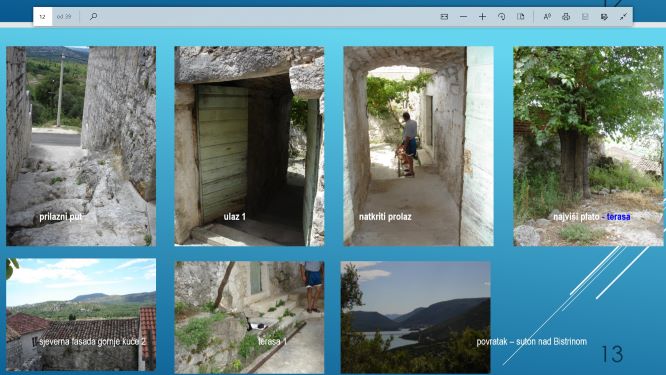Zoom in with the plus icon
The width and height of the screenshot is (666, 375).
click(483, 17)
